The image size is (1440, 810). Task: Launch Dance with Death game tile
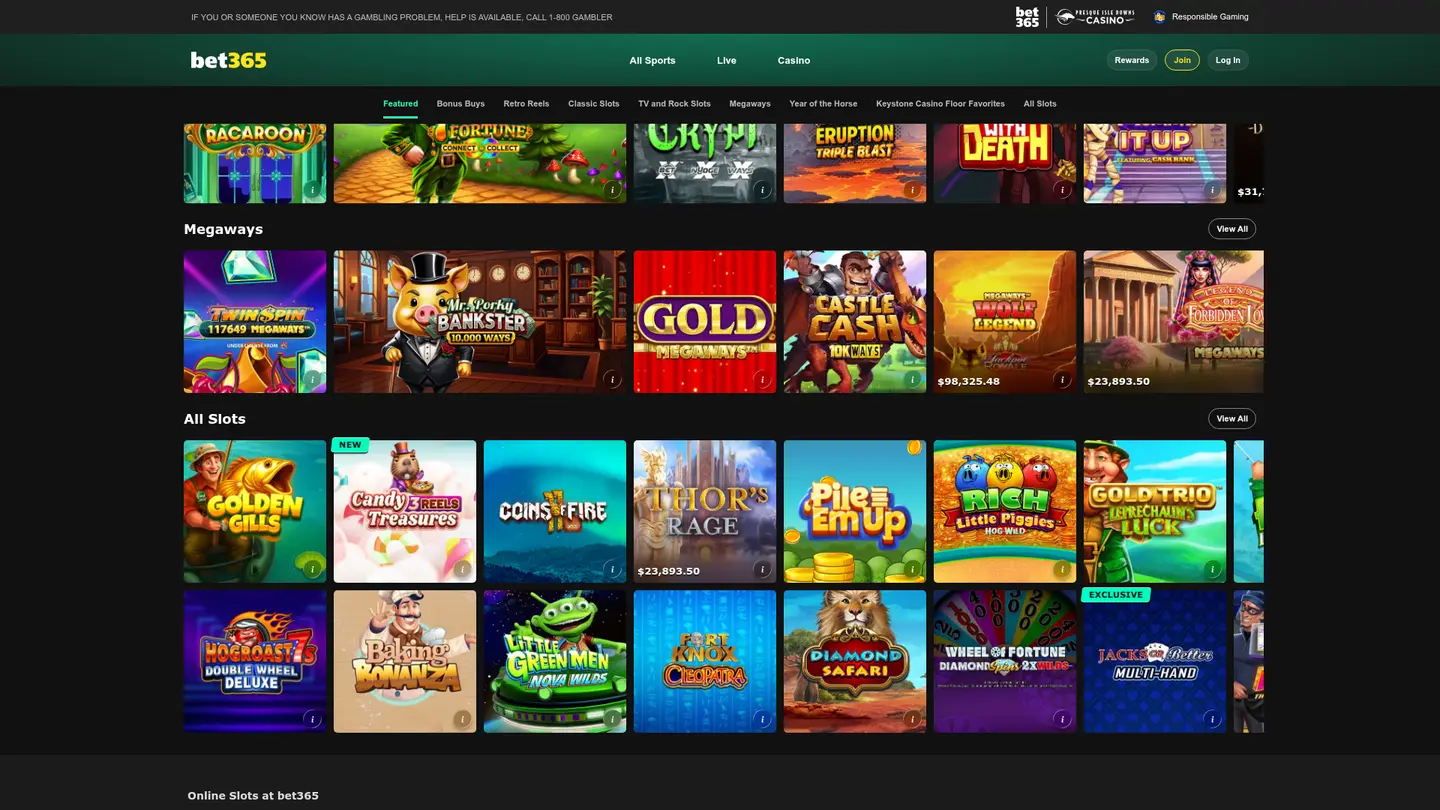tap(1005, 163)
